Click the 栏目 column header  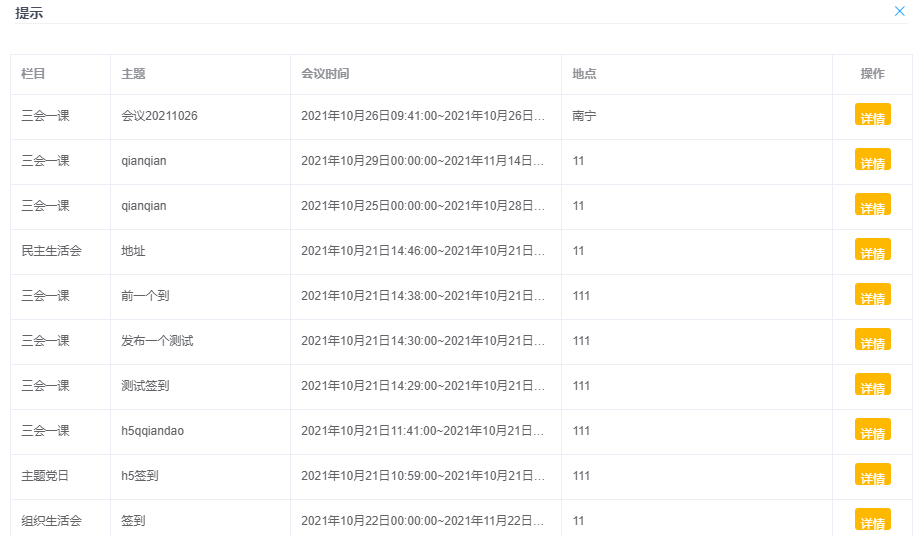33,74
